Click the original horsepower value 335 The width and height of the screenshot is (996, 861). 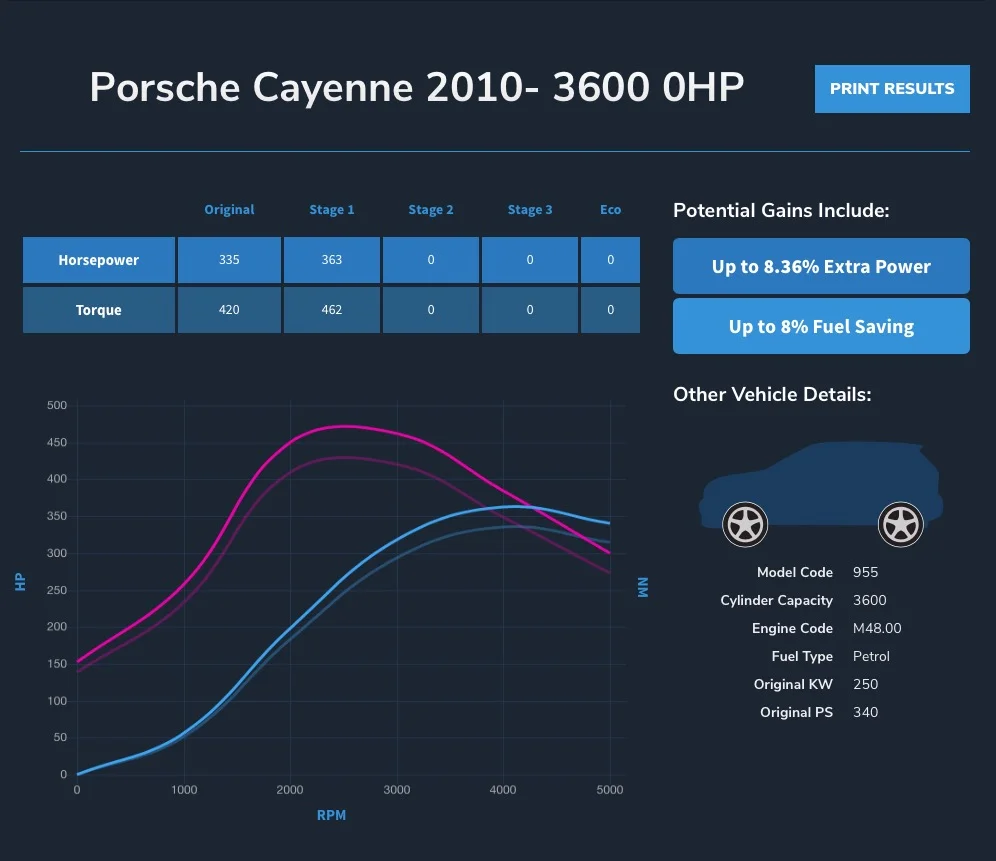pos(229,260)
